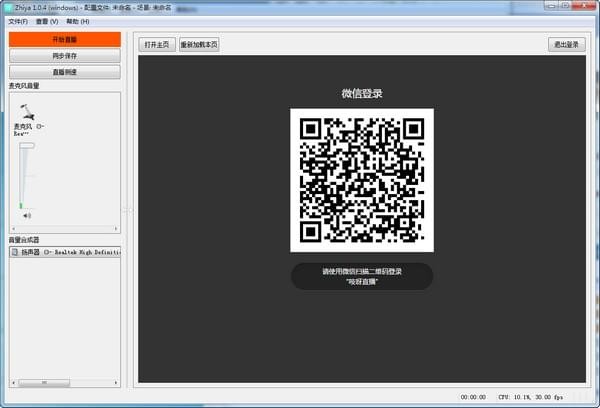The width and height of the screenshot is (600, 408).
Task: Click right arrow of mixer list scrollbar
Action: coord(116,382)
